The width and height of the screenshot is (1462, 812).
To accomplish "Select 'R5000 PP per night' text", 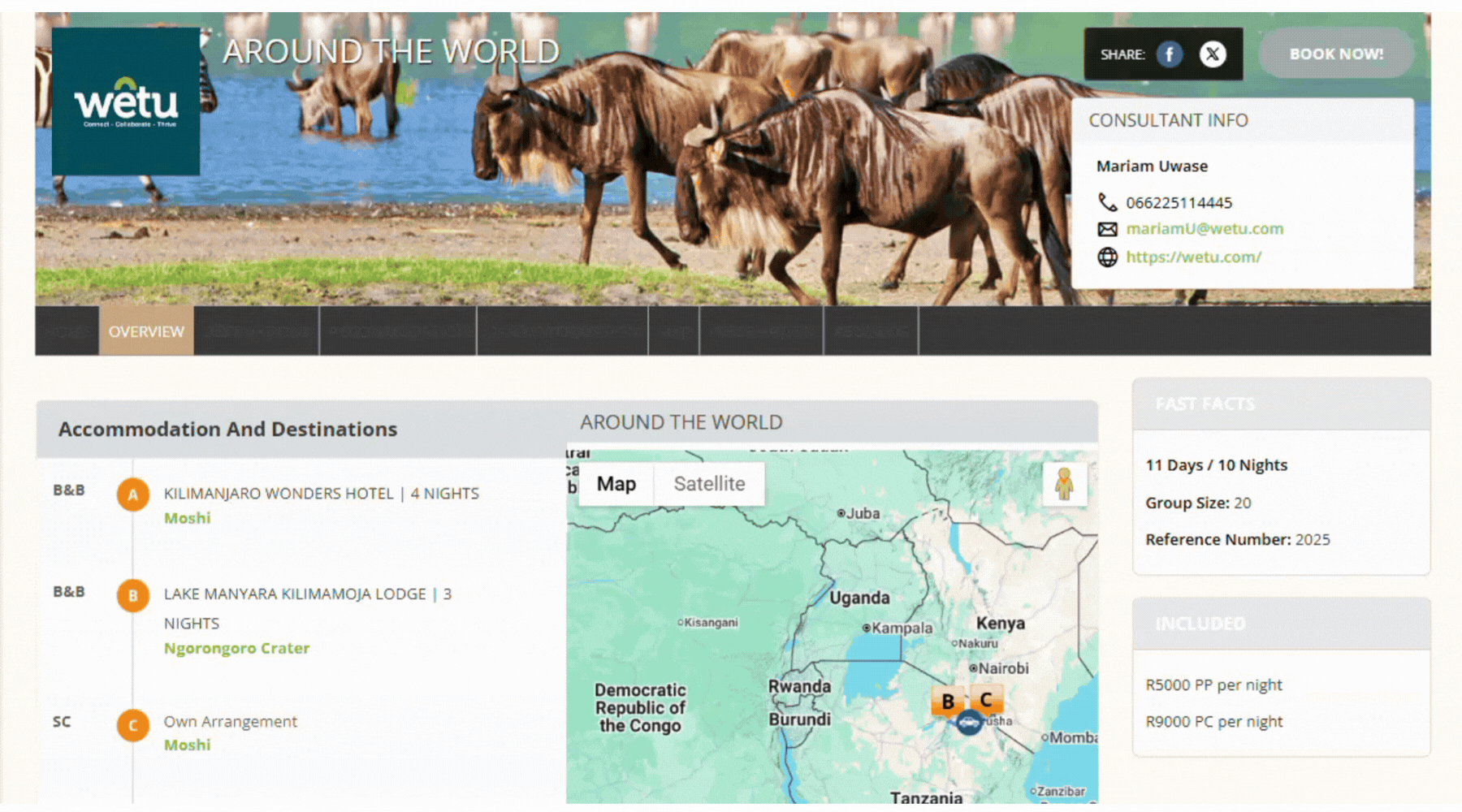I will (x=1213, y=685).
